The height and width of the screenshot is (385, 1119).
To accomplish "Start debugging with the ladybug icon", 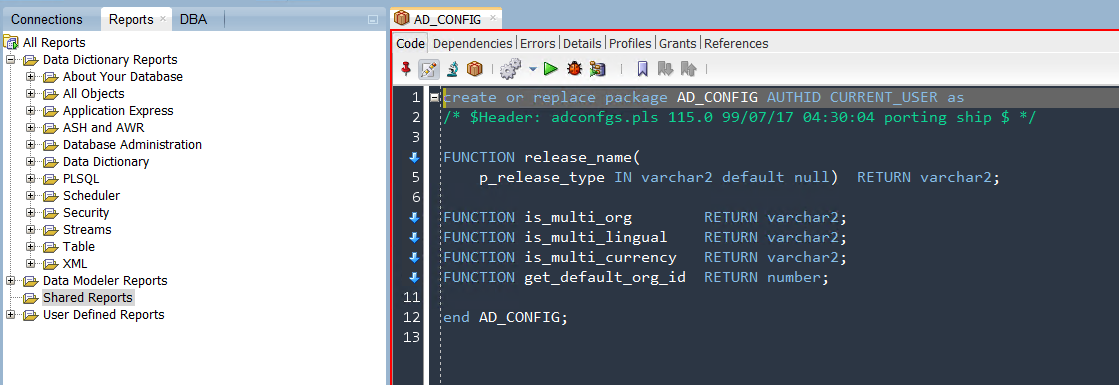I will [574, 69].
